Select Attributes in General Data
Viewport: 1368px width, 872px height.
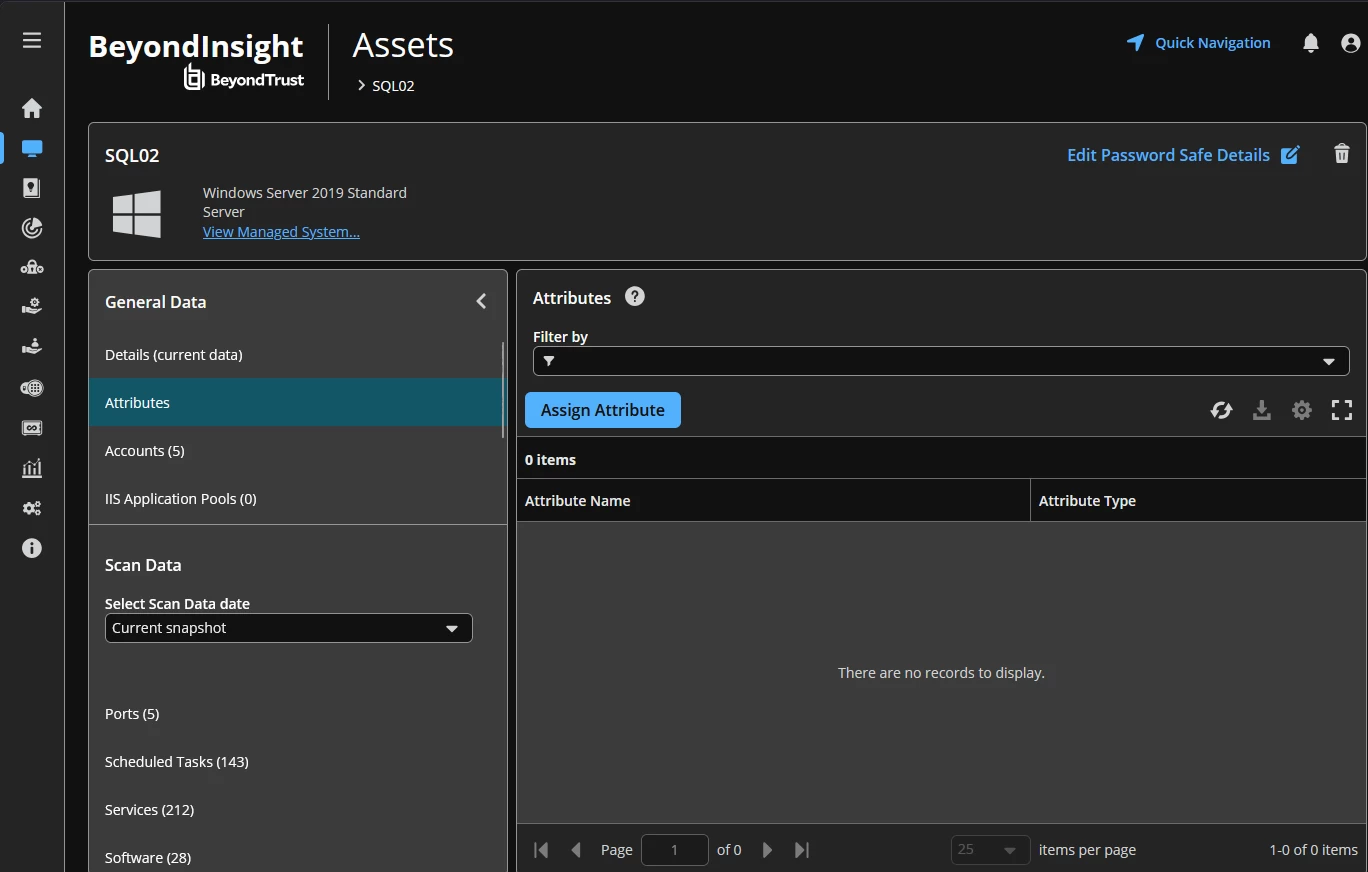(x=296, y=402)
